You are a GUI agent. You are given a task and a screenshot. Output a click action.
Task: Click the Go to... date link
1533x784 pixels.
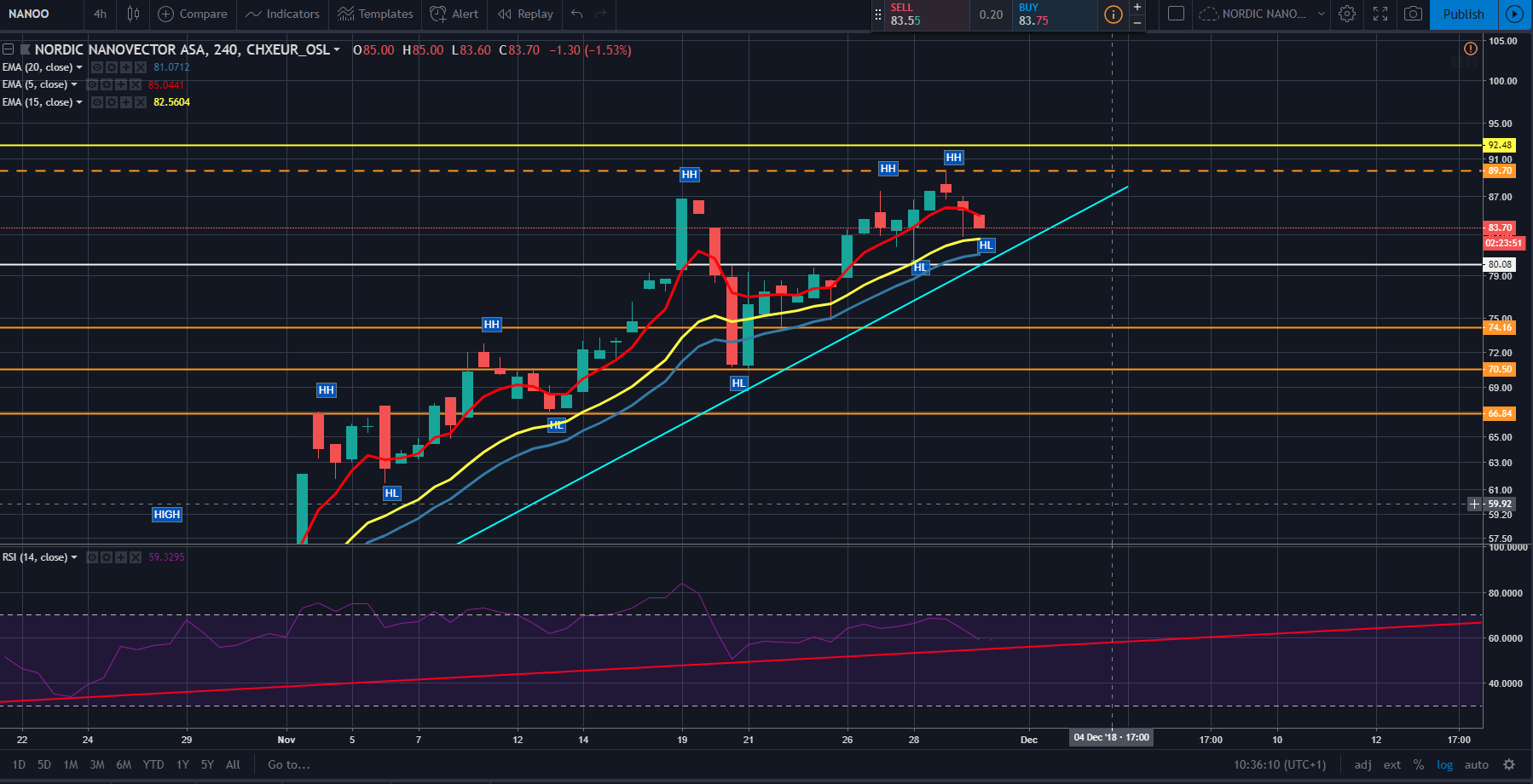point(289,764)
